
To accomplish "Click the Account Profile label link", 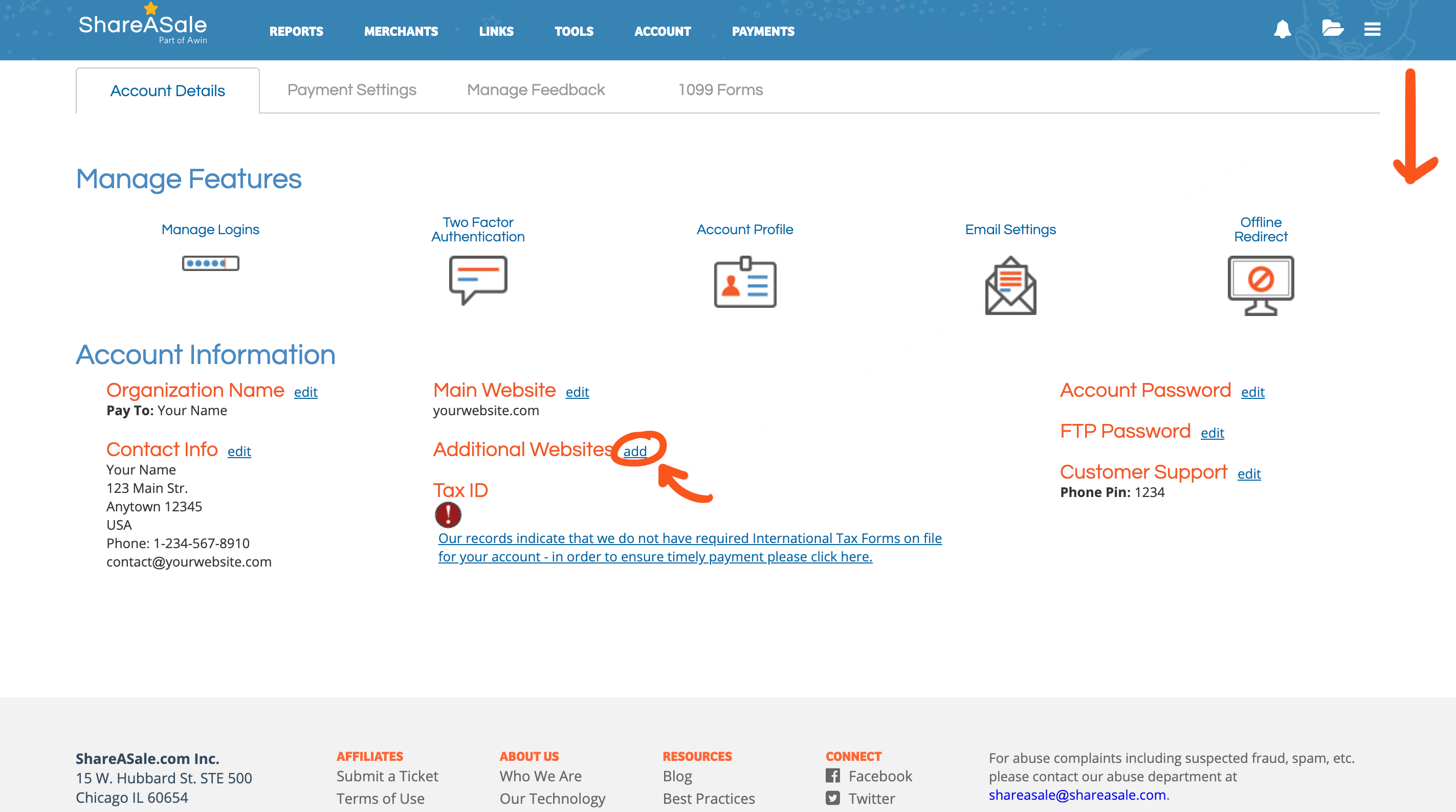I will pos(745,230).
